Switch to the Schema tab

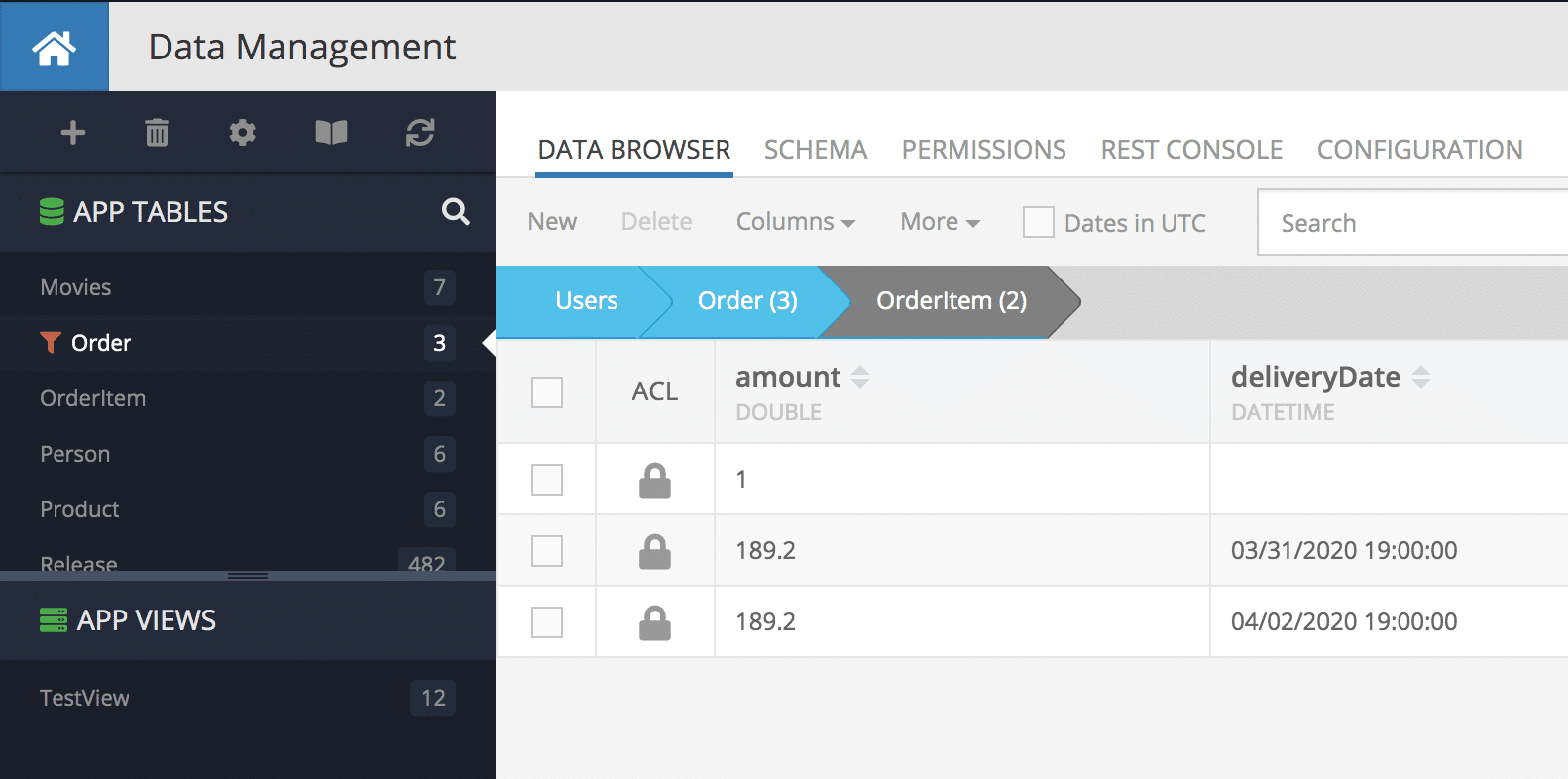tap(816, 150)
